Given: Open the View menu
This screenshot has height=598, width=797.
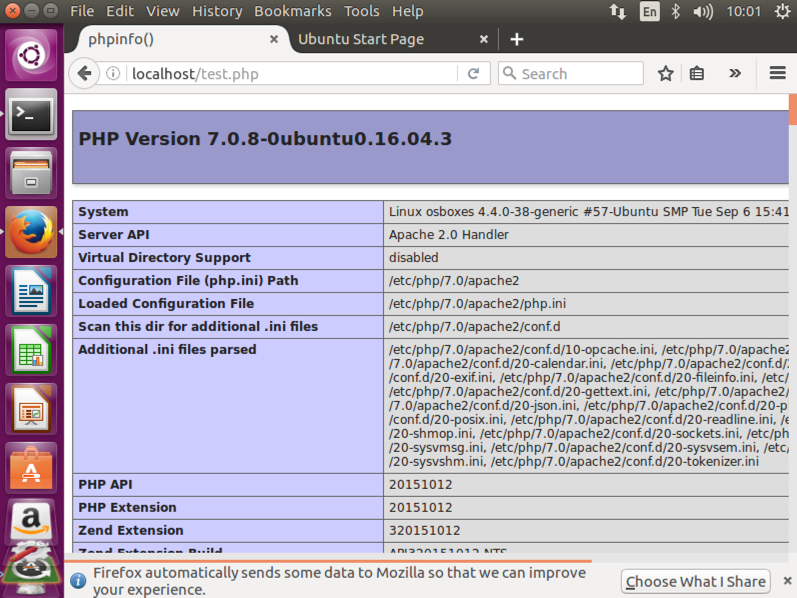Looking at the screenshot, I should (163, 11).
